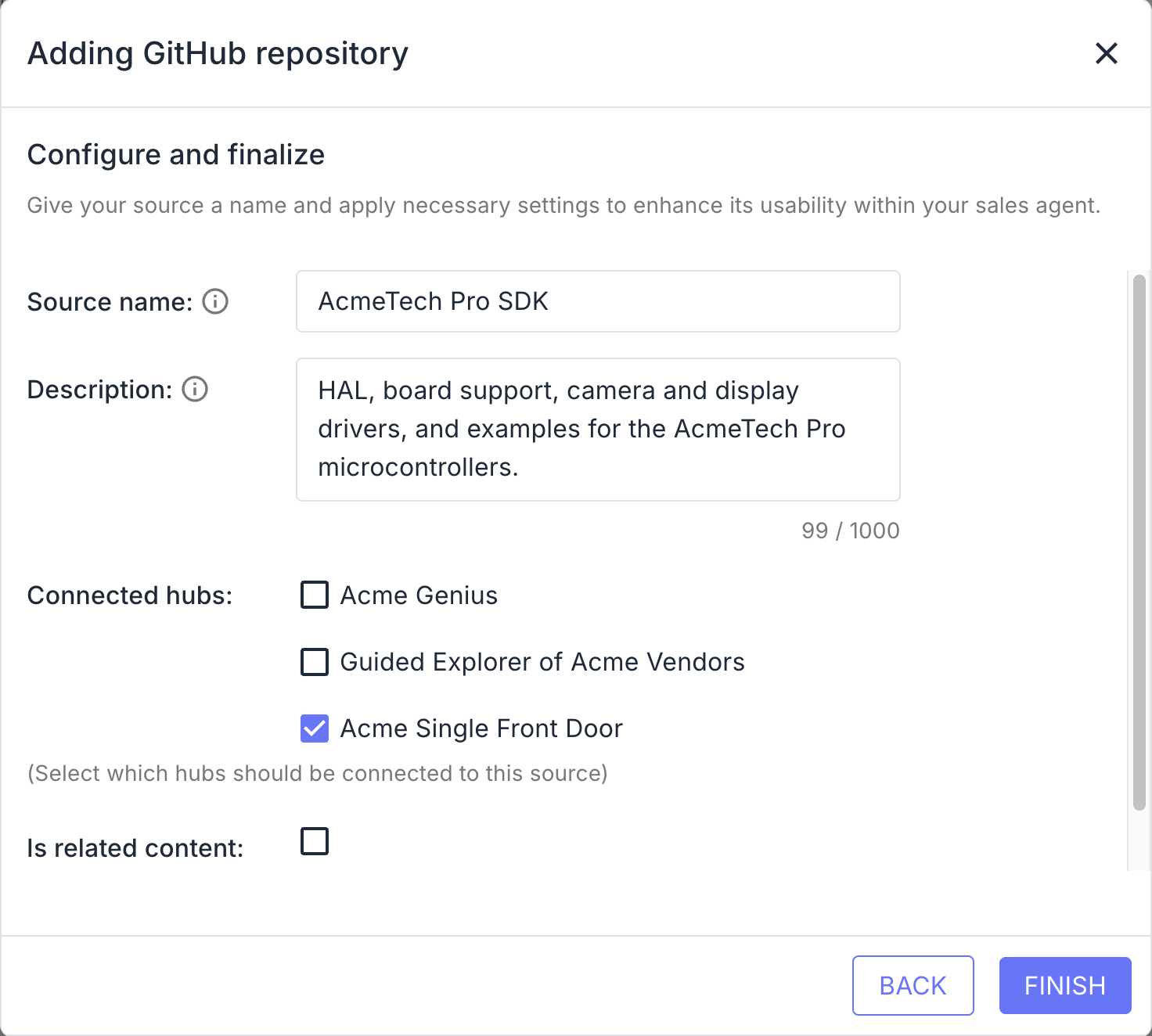Uncheck Acme Single Front Door hub

point(315,728)
